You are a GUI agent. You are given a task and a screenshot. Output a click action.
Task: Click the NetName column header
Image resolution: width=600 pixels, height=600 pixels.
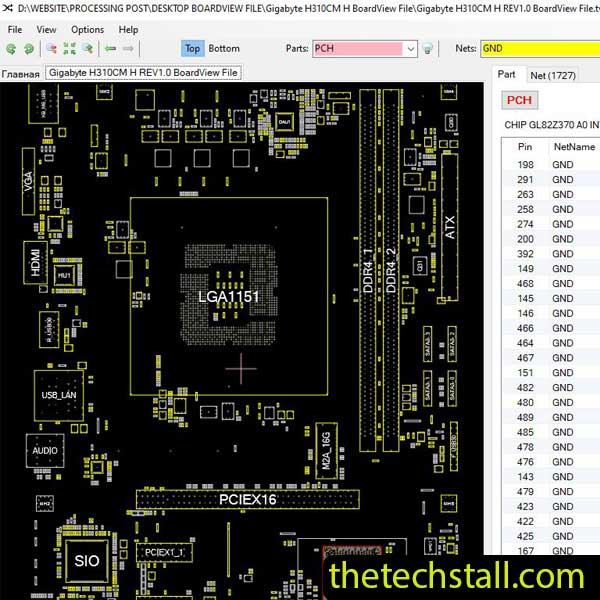pos(573,147)
